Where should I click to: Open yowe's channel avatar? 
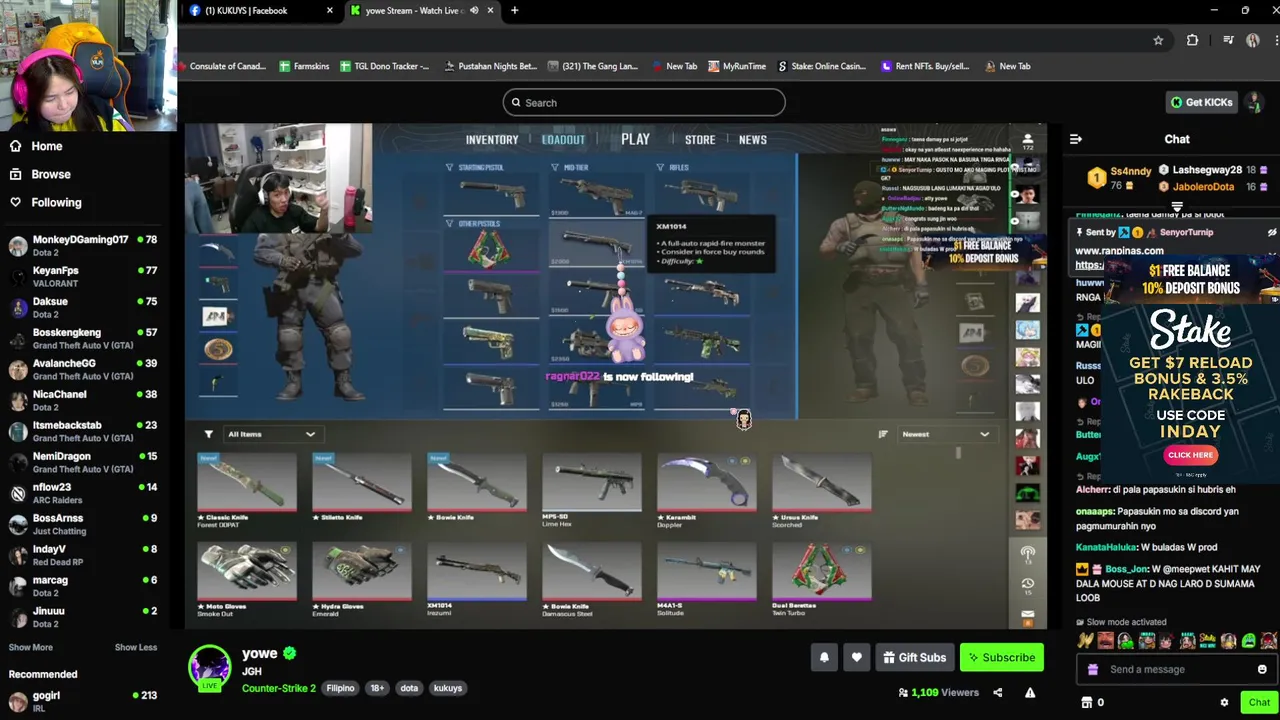click(x=210, y=666)
